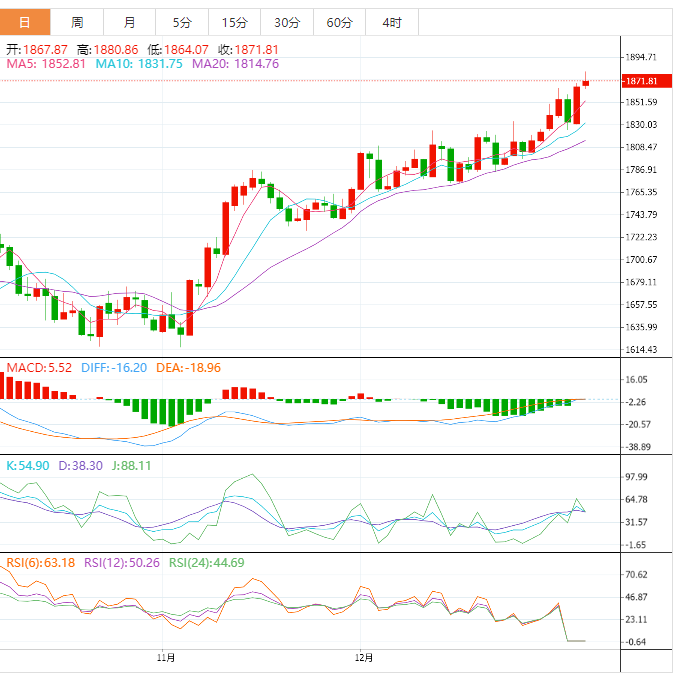Click the DIFF:-16.20 label

click(114, 368)
